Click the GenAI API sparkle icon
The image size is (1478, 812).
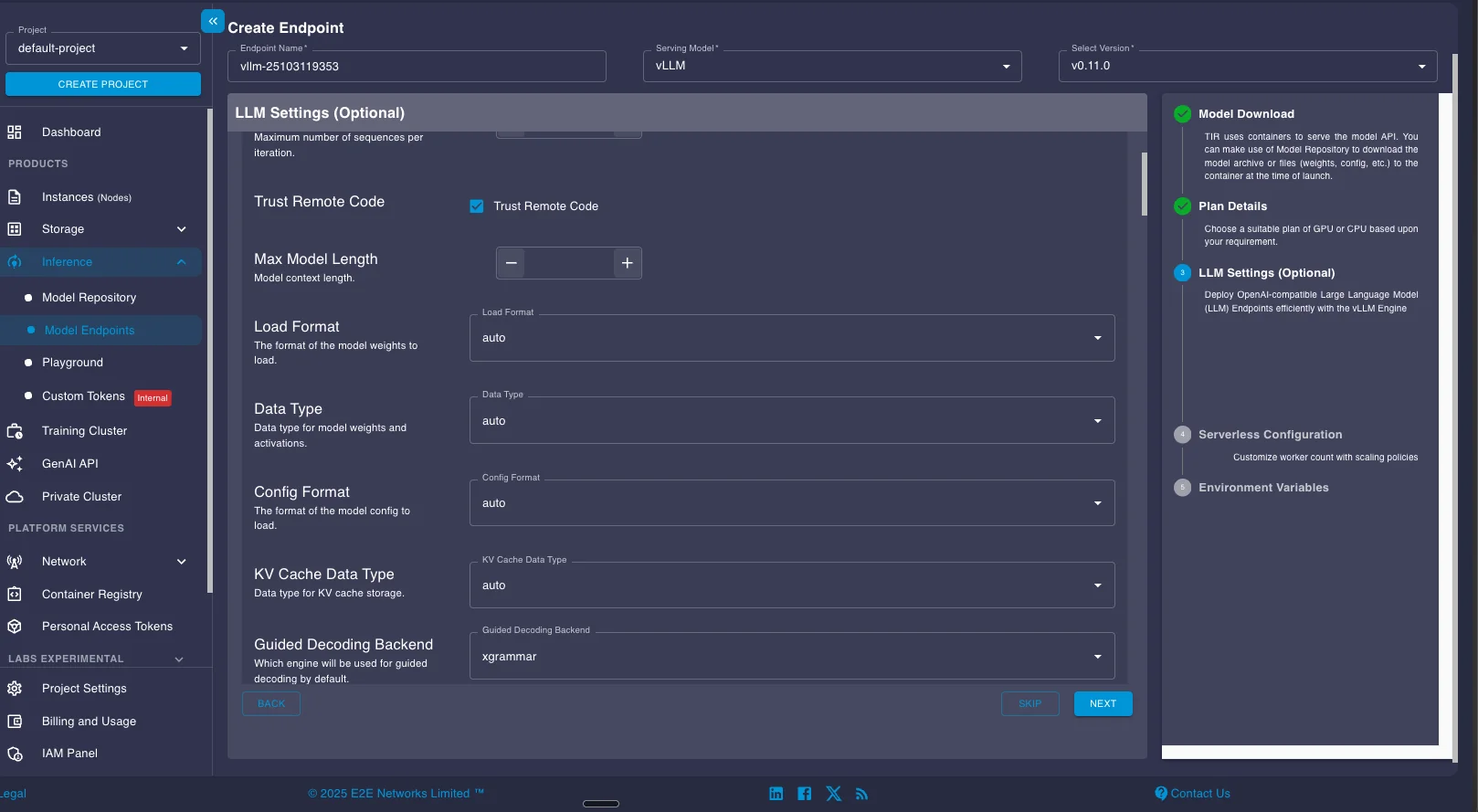[x=15, y=464]
